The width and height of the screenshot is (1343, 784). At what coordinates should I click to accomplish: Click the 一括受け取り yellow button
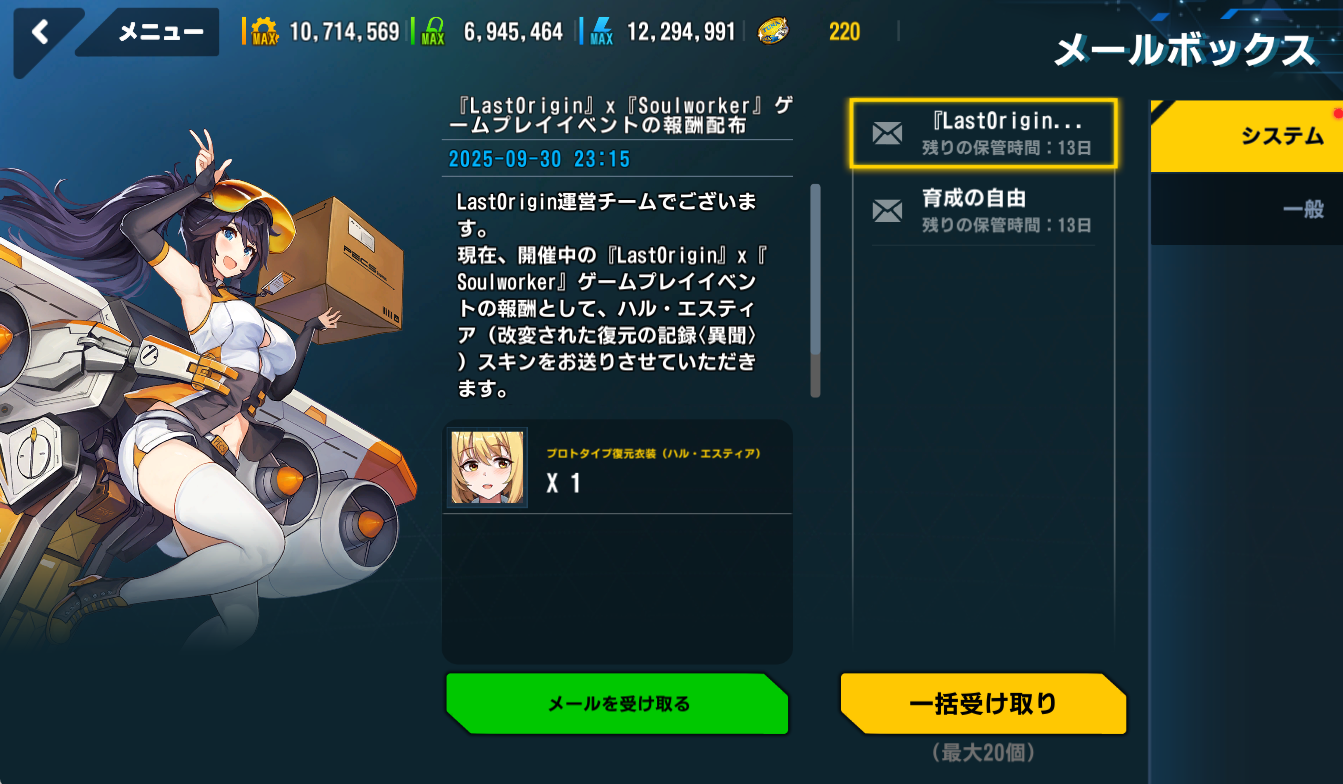point(983,704)
